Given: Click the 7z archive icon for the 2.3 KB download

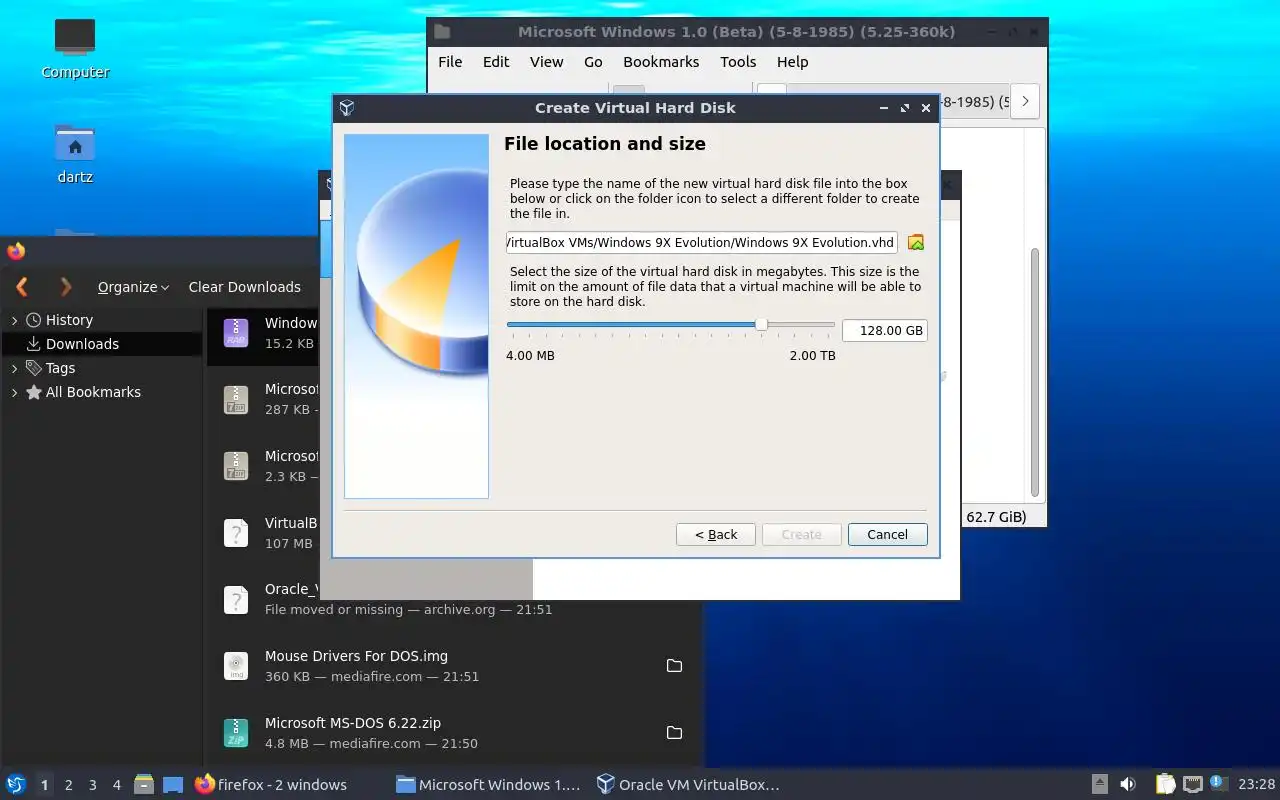Looking at the screenshot, I should coord(235,465).
